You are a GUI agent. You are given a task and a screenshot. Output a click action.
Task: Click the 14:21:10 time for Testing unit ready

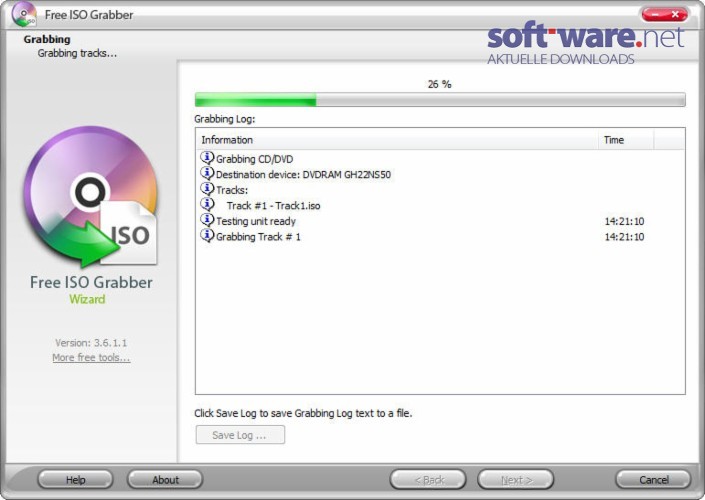[624, 221]
